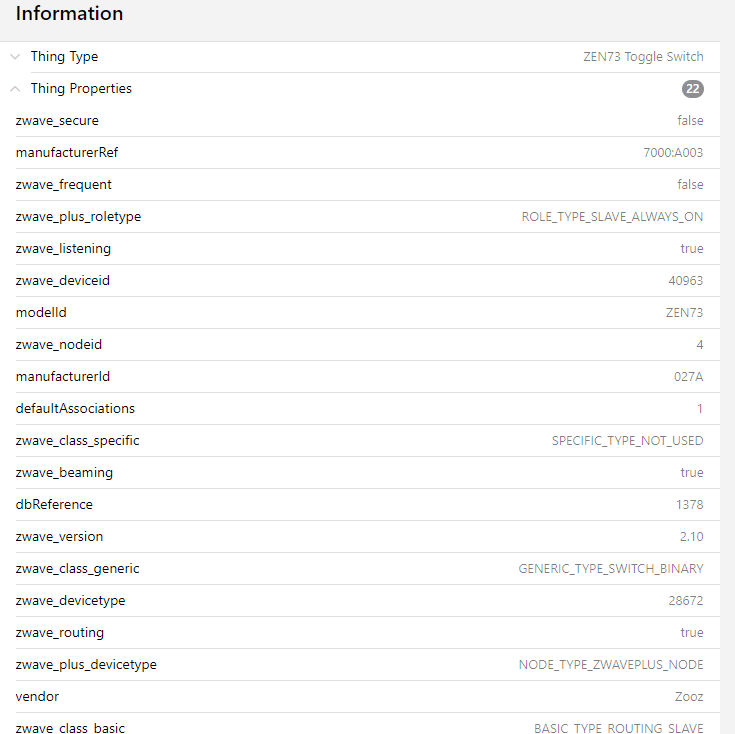
Task: Click the dbReference value 1378
Action: tap(689, 505)
